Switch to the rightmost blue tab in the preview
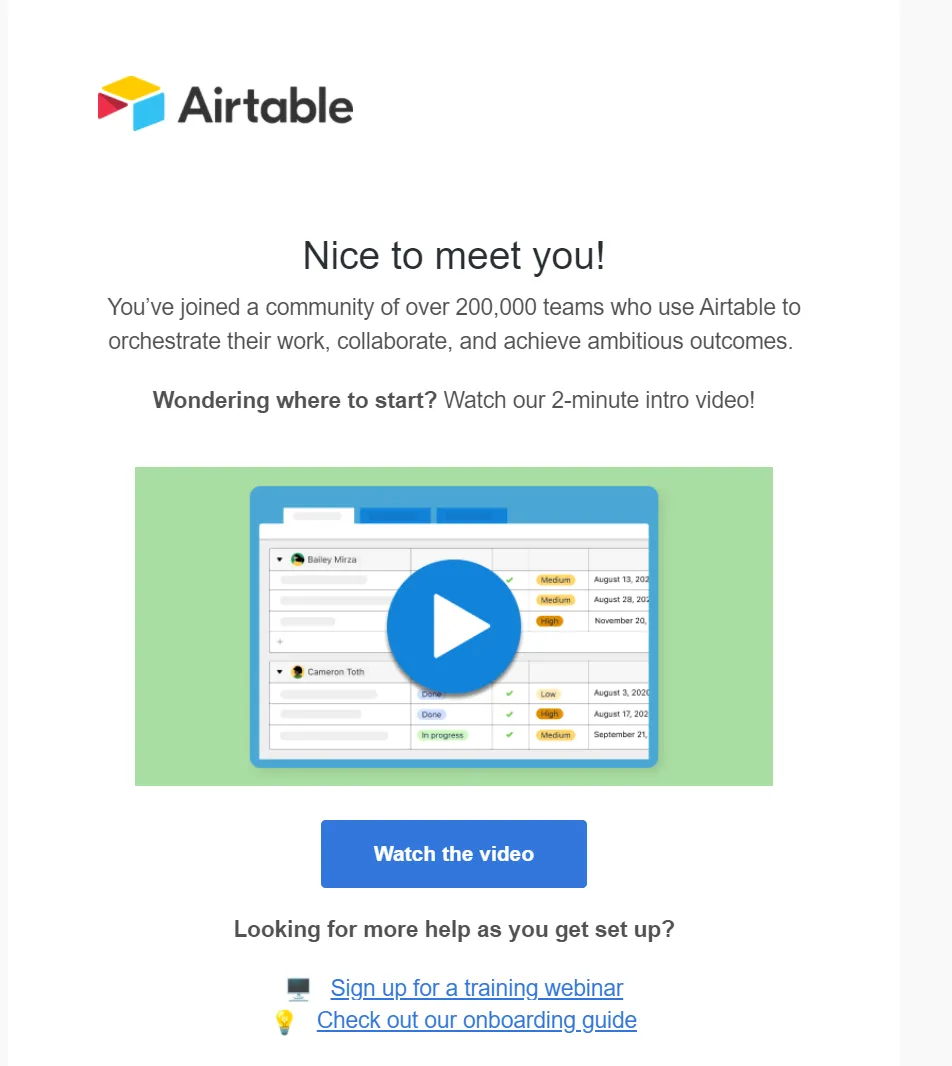The width and height of the screenshot is (952, 1066). [x=471, y=516]
